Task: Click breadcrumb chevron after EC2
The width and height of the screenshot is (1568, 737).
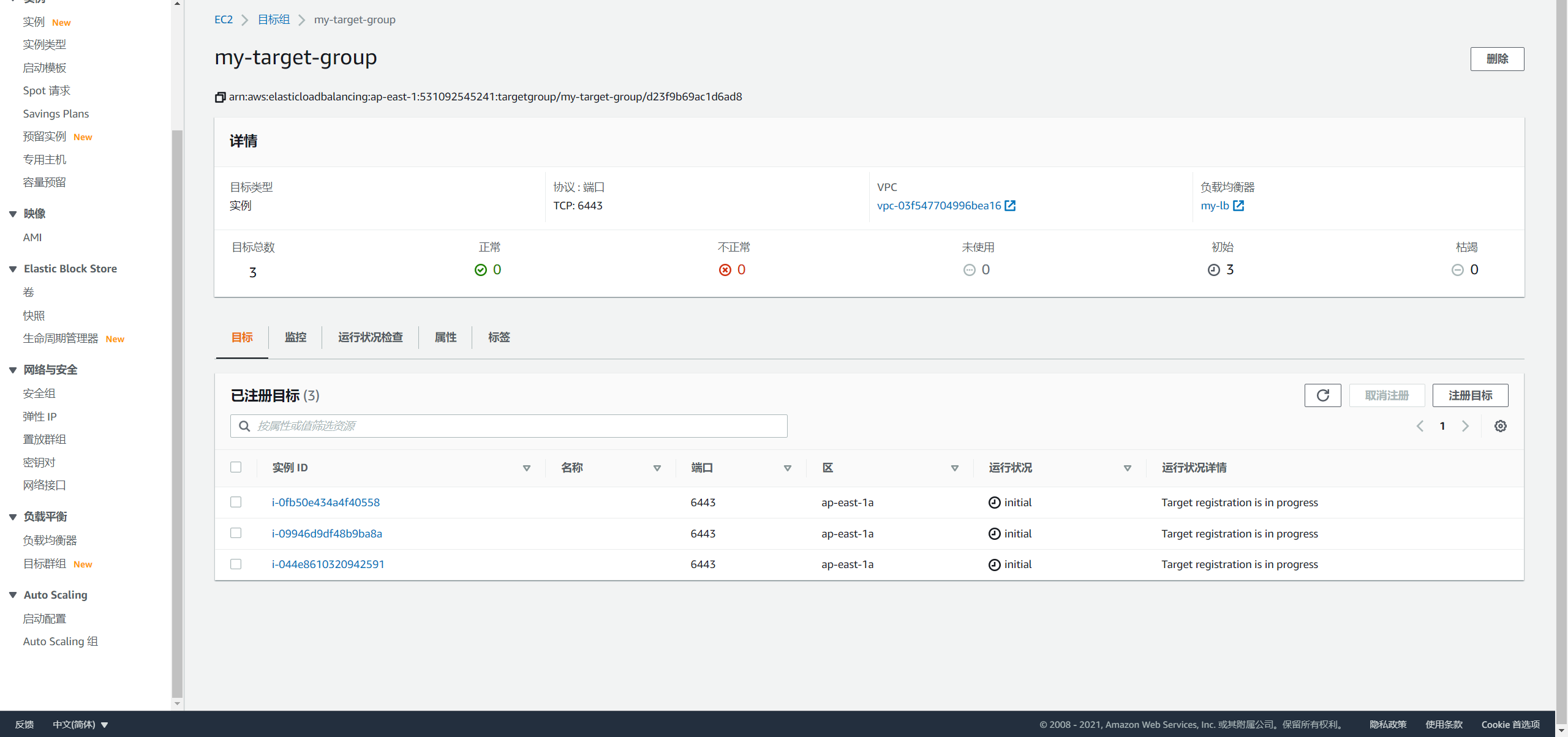Action: [245, 20]
